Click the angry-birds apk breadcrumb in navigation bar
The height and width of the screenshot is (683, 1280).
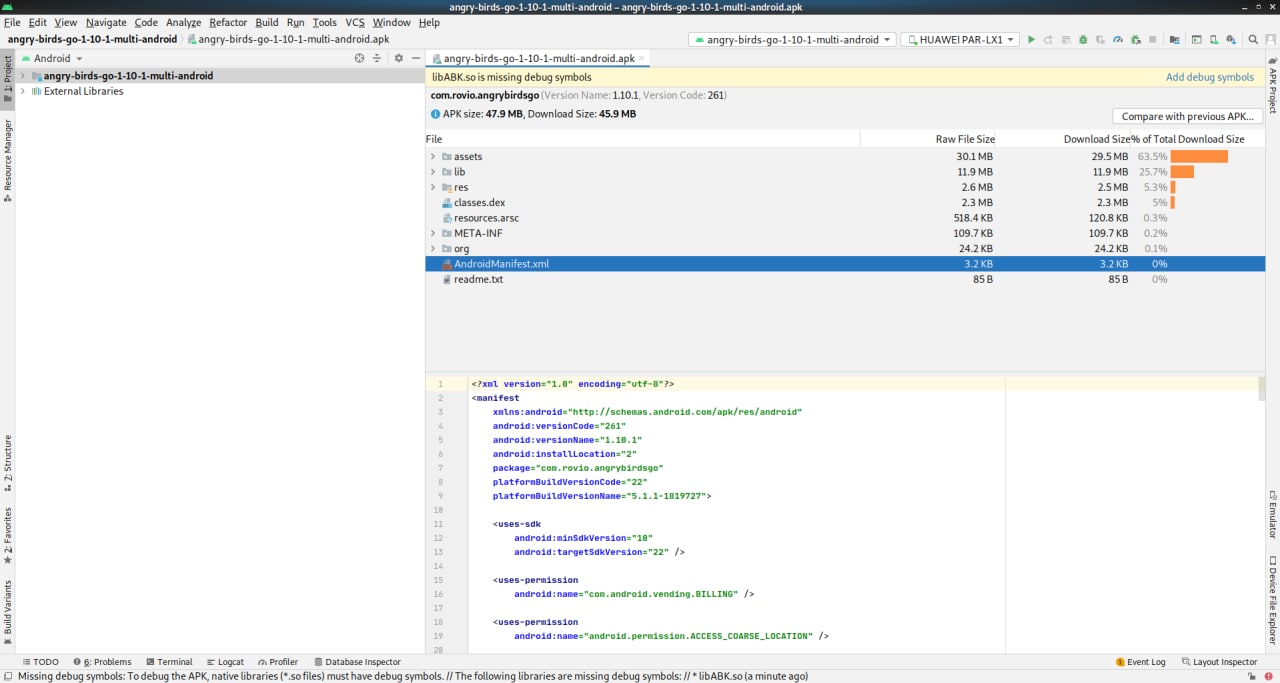[287, 40]
